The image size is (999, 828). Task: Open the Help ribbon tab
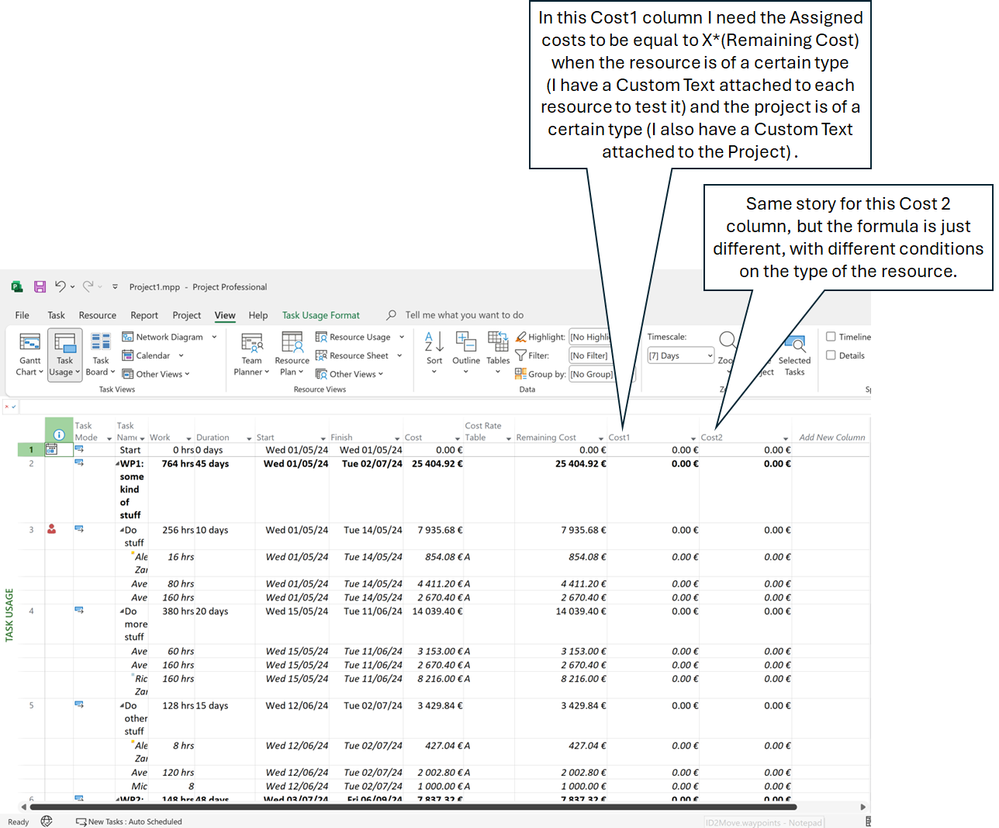[x=258, y=315]
